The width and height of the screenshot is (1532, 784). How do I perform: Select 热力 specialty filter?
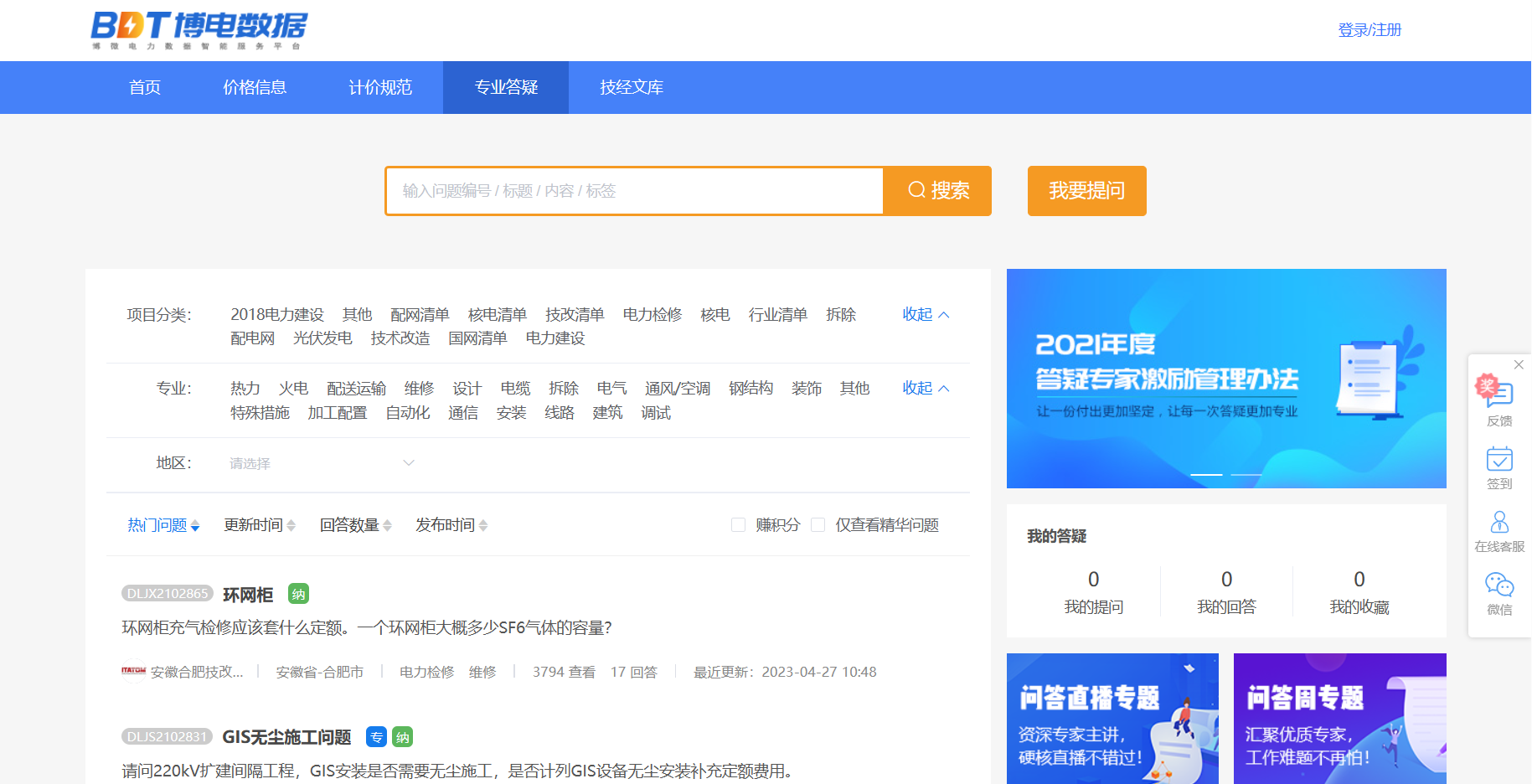[x=245, y=388]
